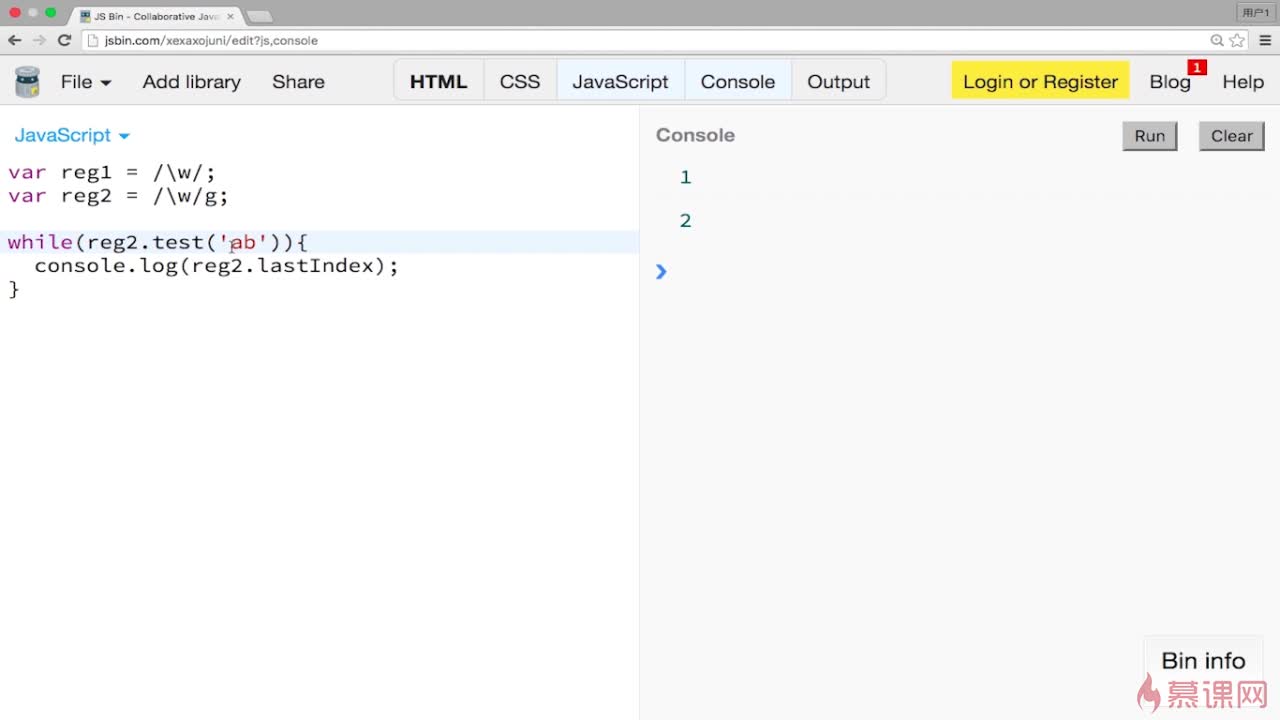Toggle the CSS panel
This screenshot has height=720, width=1280.
[520, 82]
